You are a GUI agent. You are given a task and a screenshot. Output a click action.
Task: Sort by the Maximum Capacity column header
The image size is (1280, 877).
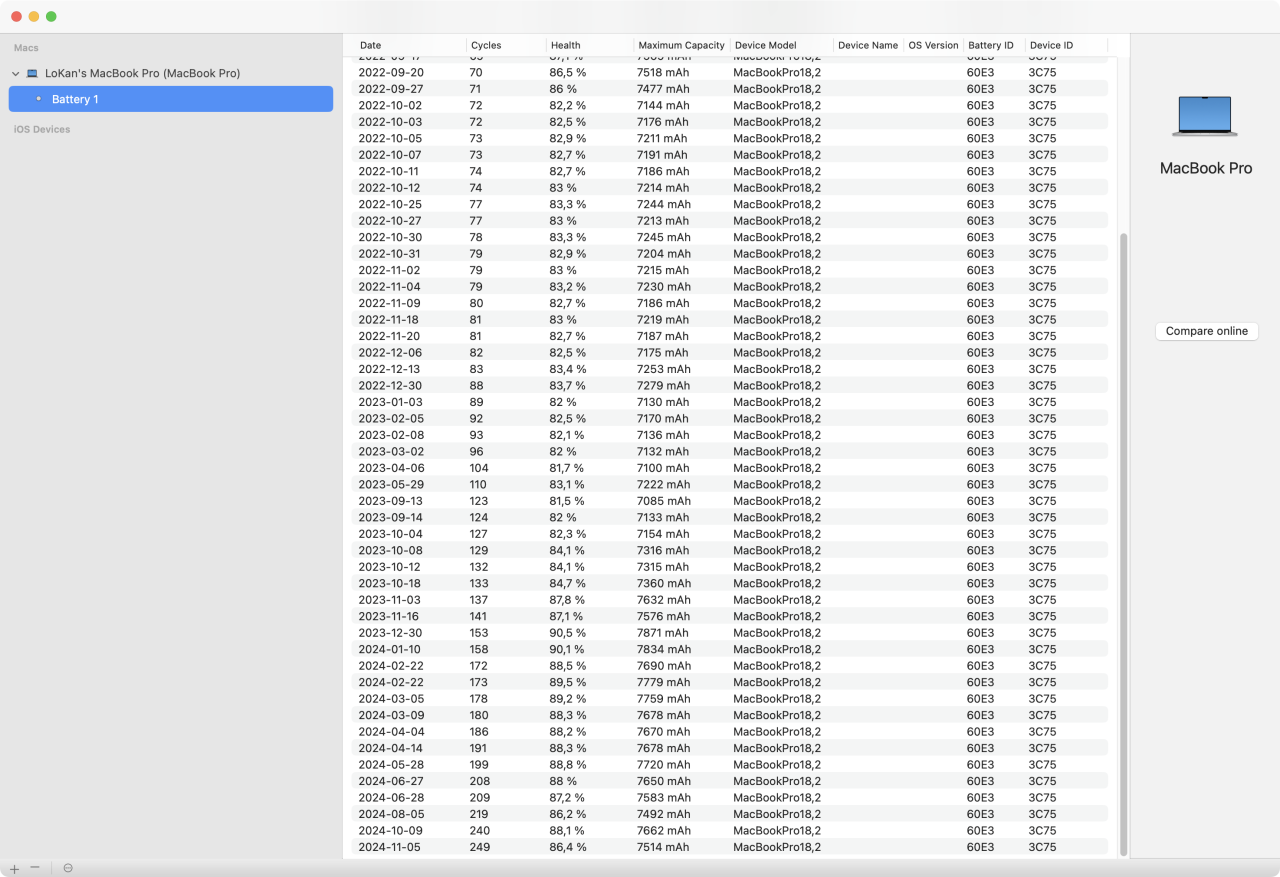[x=682, y=45]
